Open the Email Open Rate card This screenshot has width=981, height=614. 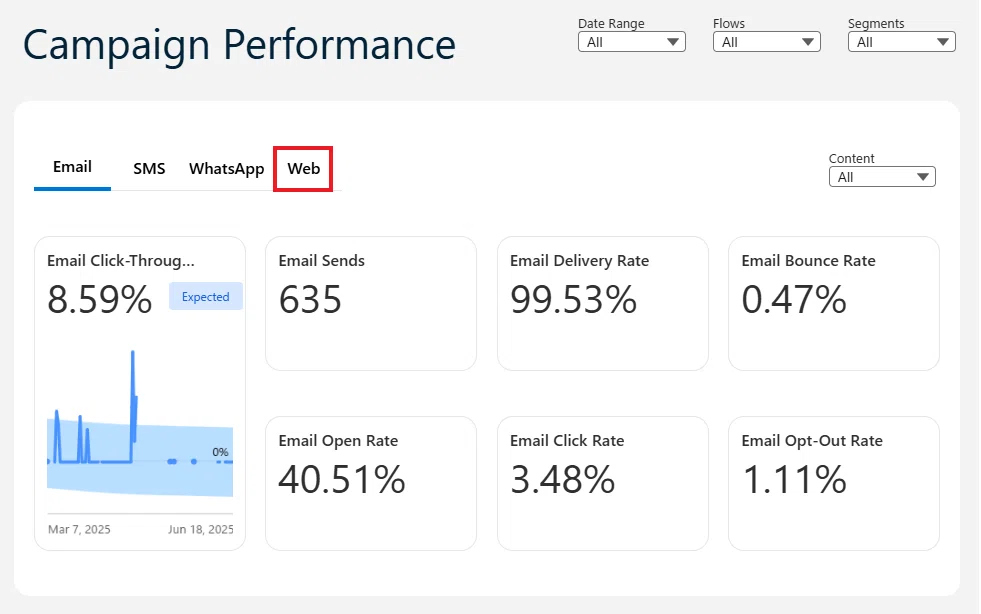click(x=371, y=483)
